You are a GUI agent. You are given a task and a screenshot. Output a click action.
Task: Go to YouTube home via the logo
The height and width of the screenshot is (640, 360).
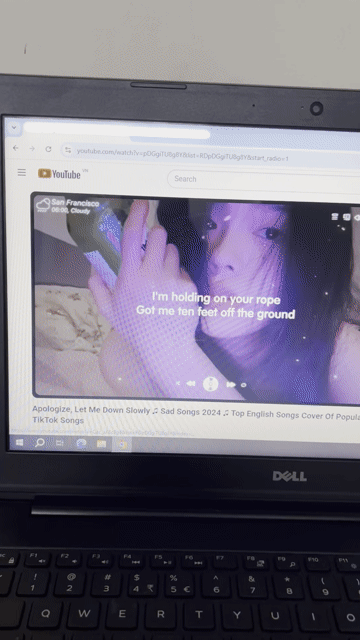click(x=60, y=174)
